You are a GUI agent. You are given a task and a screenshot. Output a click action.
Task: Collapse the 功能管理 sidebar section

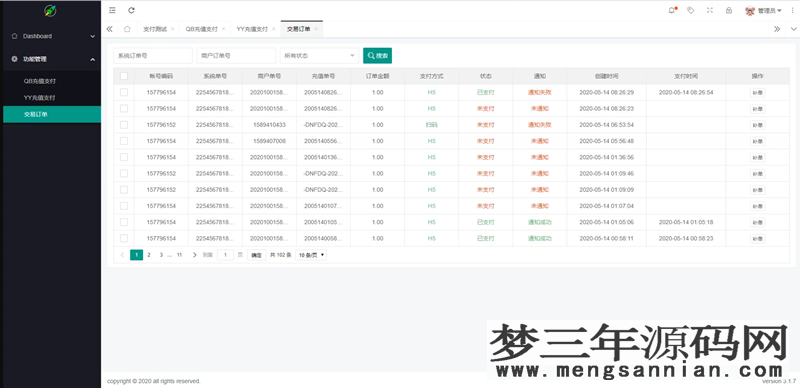pyautogui.click(x=51, y=59)
